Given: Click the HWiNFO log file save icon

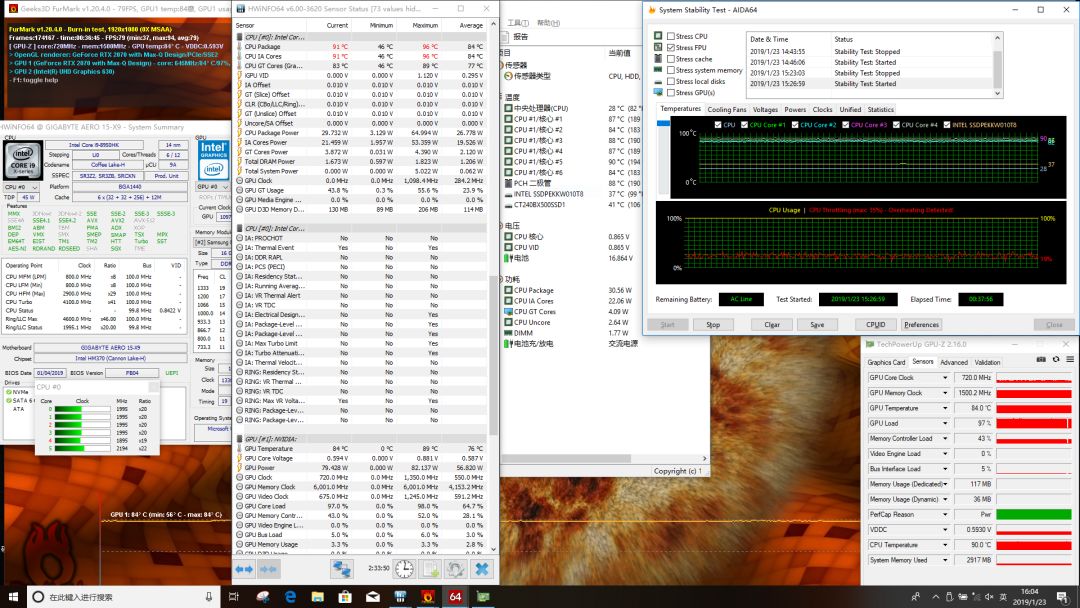Looking at the screenshot, I should [430, 568].
